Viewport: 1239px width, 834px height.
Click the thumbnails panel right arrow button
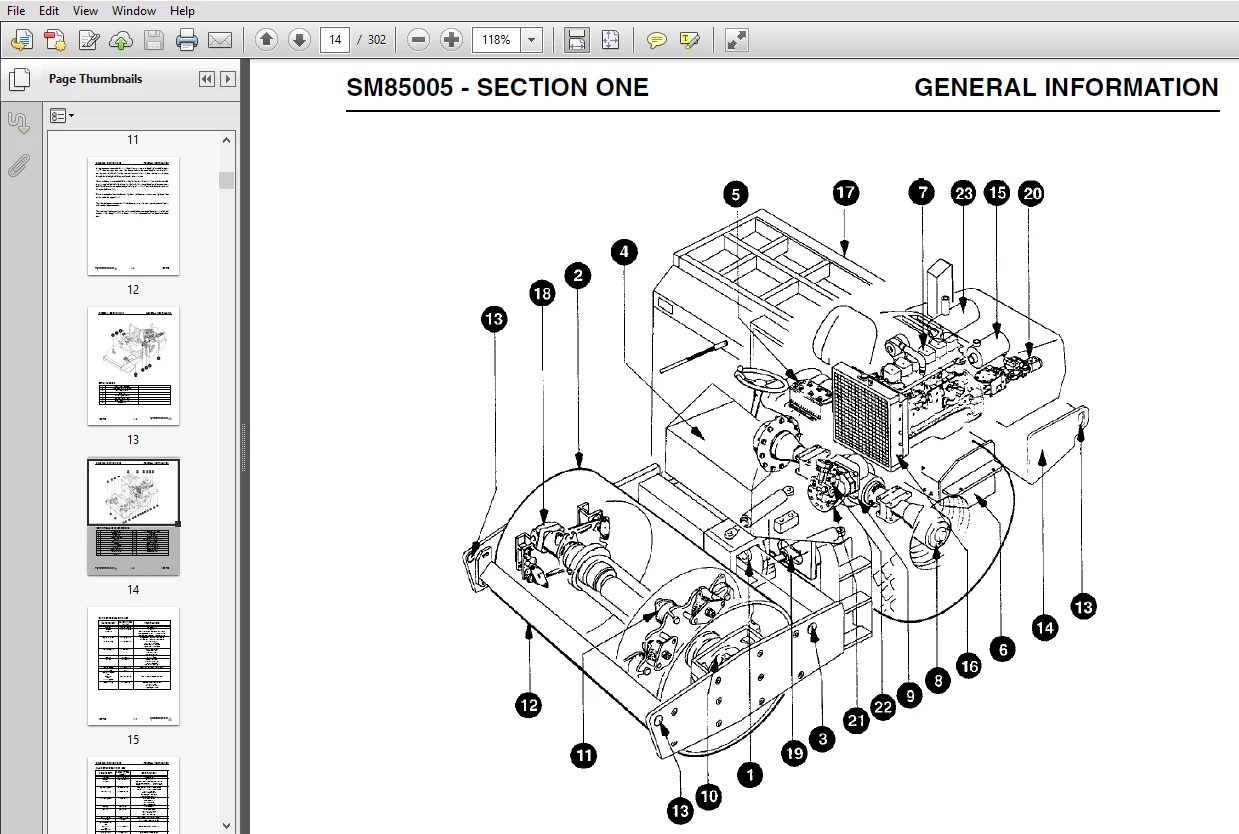click(x=228, y=79)
